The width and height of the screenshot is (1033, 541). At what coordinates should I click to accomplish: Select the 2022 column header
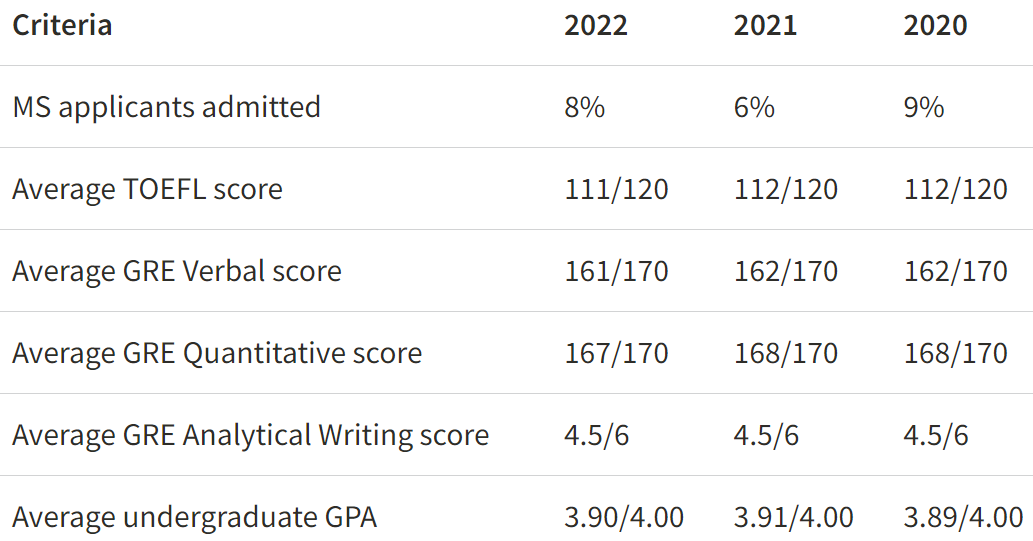[596, 25]
